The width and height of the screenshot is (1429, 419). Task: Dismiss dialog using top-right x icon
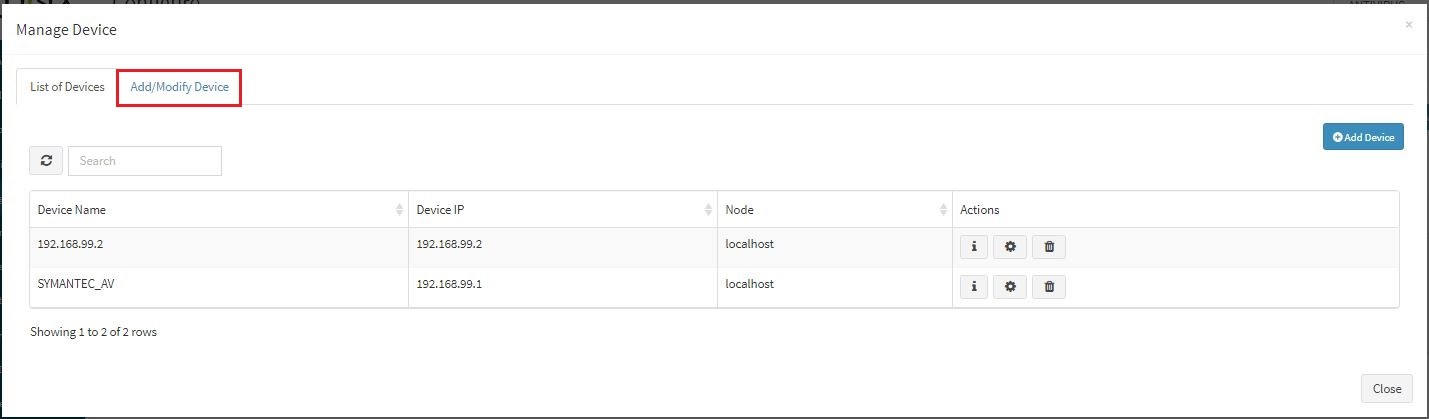point(1409,25)
